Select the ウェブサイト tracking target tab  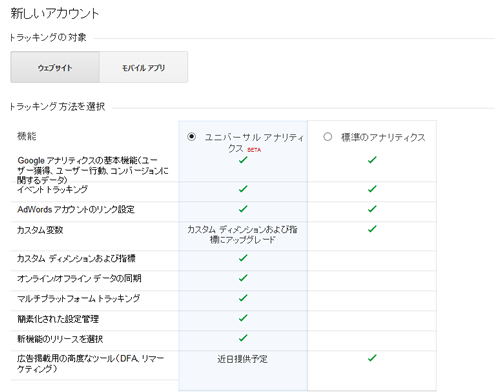[x=55, y=67]
